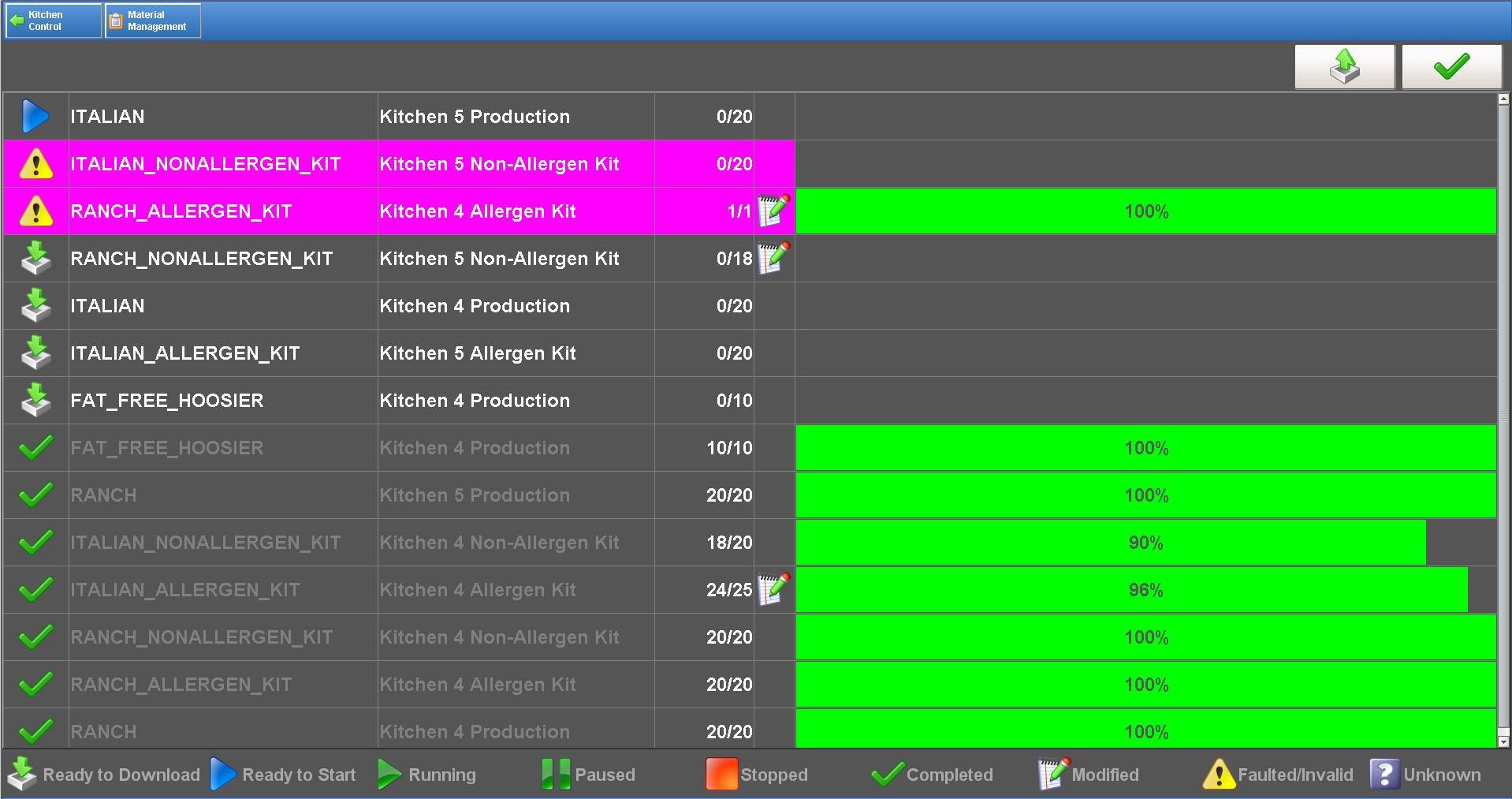The width and height of the screenshot is (1512, 799).
Task: Click the Faulted/Invalid legend warning icon
Action: coord(1219,774)
